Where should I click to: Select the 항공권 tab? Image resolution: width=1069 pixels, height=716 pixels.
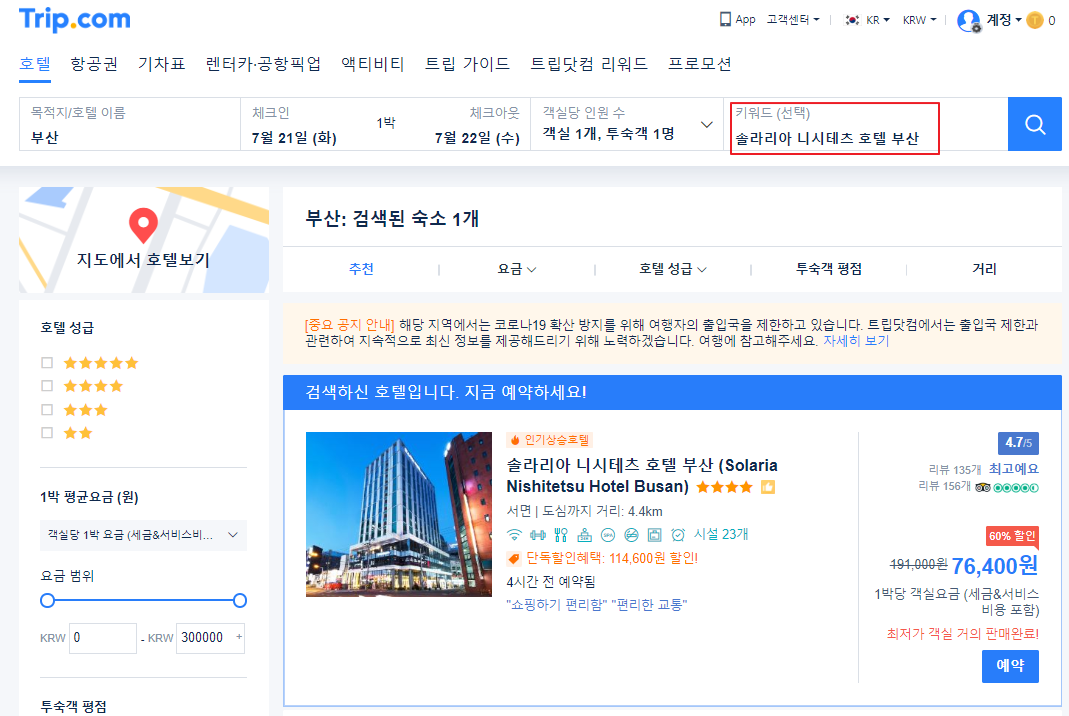point(94,63)
